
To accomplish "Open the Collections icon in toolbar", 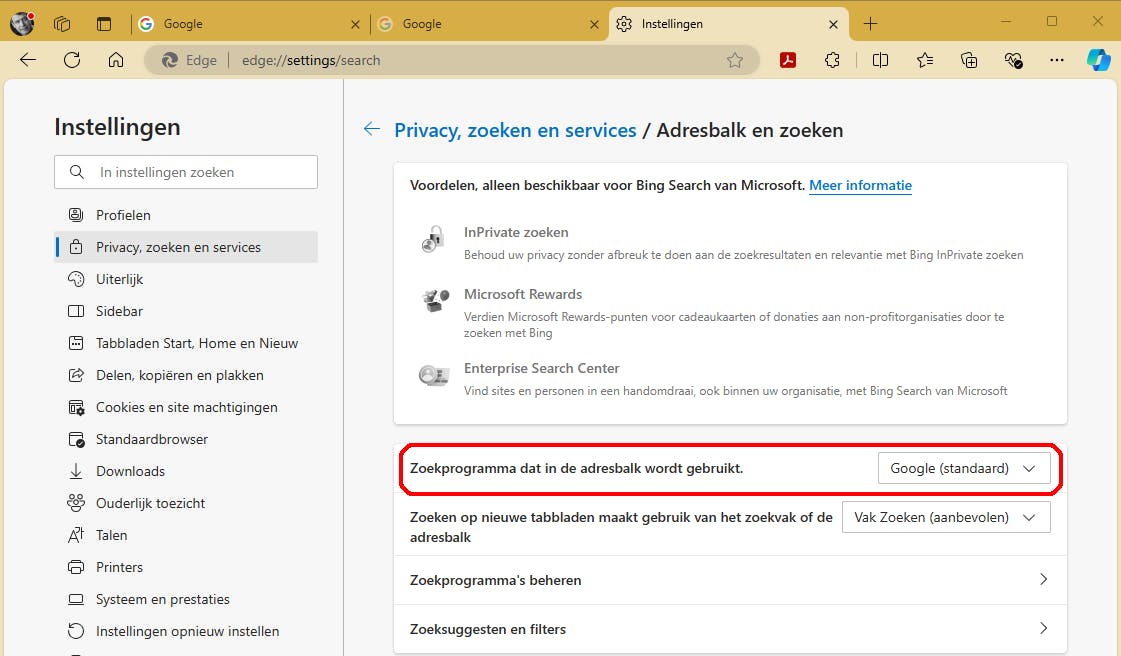I will (969, 60).
